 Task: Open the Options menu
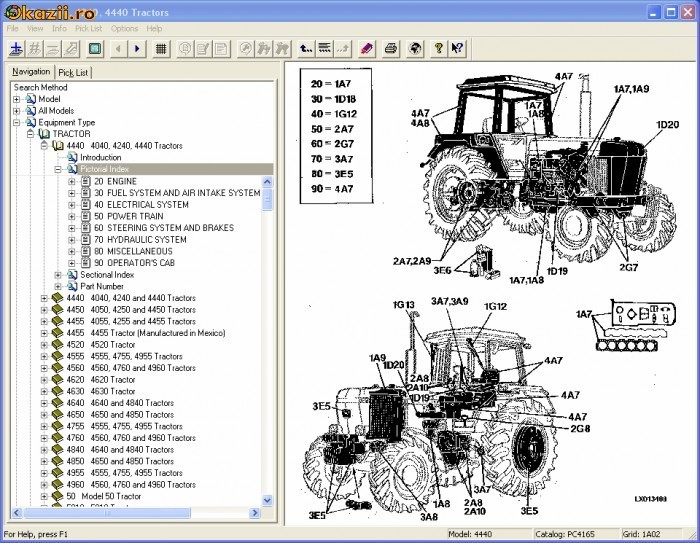click(x=124, y=29)
